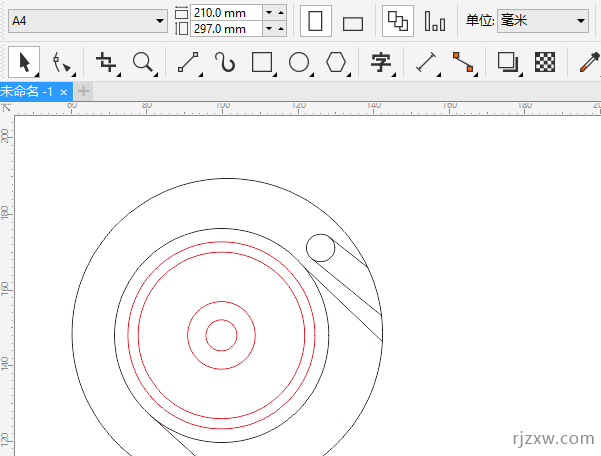Choose the Crop tool
This screenshot has height=456, width=601.
pos(105,63)
